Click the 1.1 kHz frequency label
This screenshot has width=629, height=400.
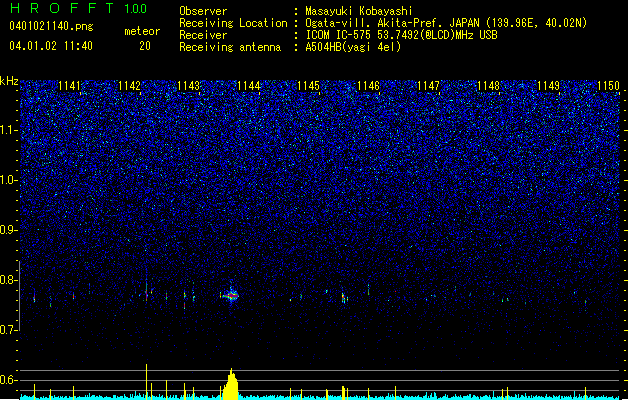pyautogui.click(x=8, y=130)
